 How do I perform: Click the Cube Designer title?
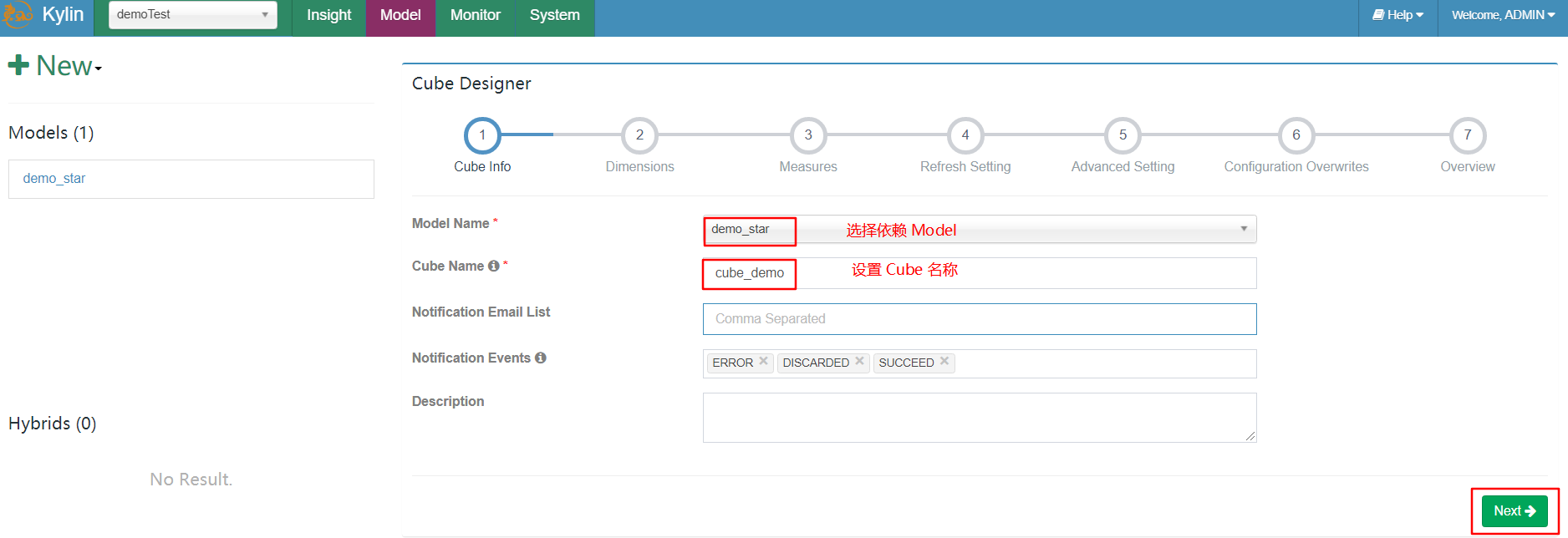point(471,84)
